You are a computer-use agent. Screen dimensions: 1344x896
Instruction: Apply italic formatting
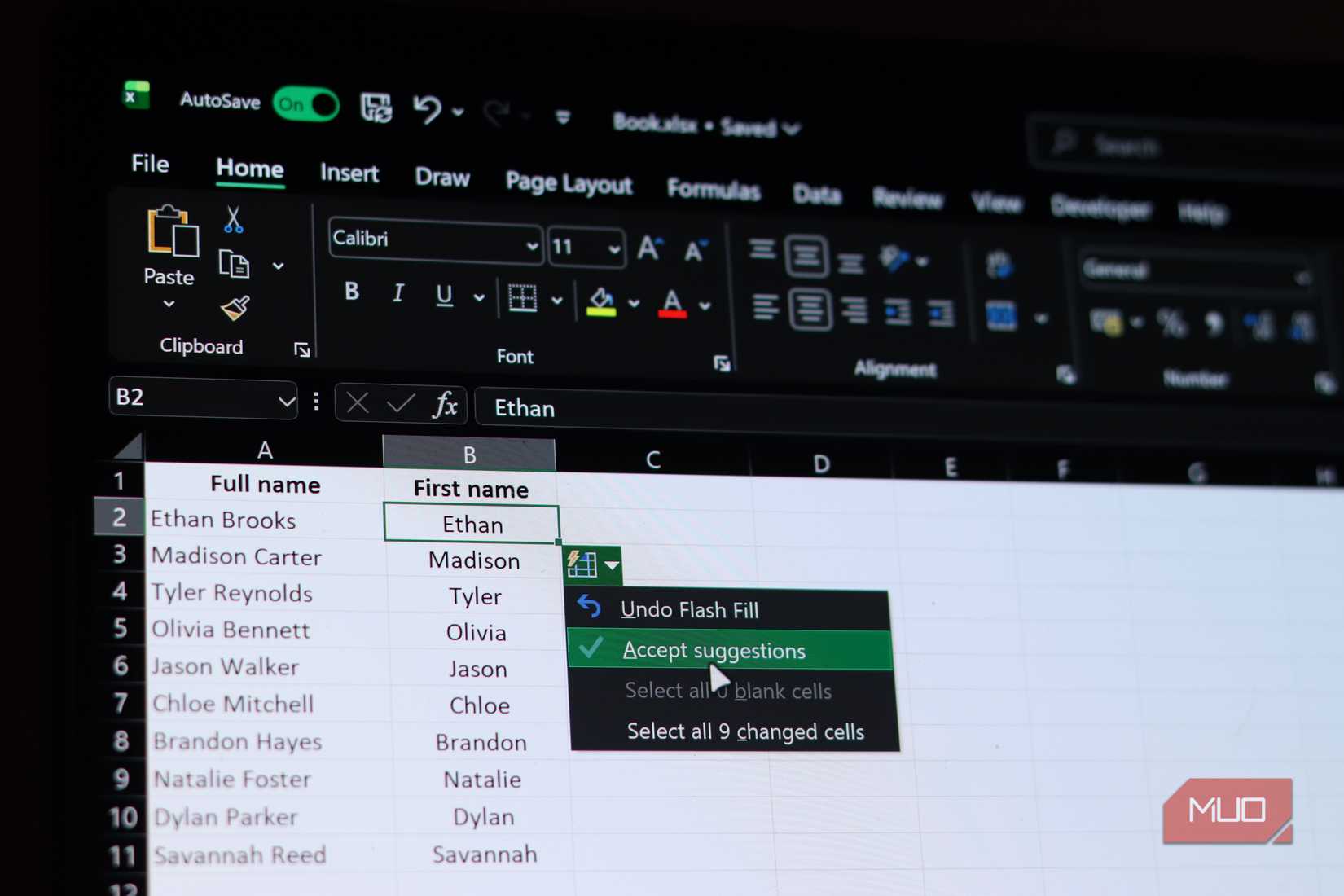coord(397,293)
